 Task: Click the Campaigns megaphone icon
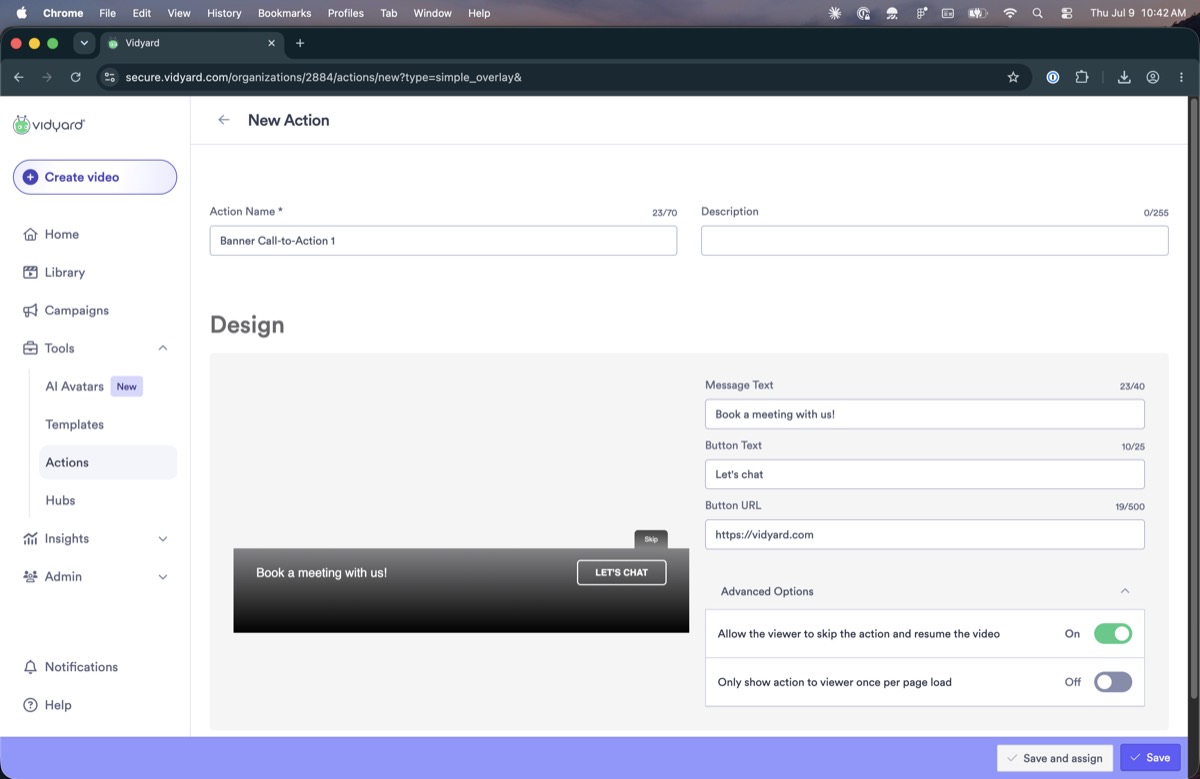[x=30, y=310]
